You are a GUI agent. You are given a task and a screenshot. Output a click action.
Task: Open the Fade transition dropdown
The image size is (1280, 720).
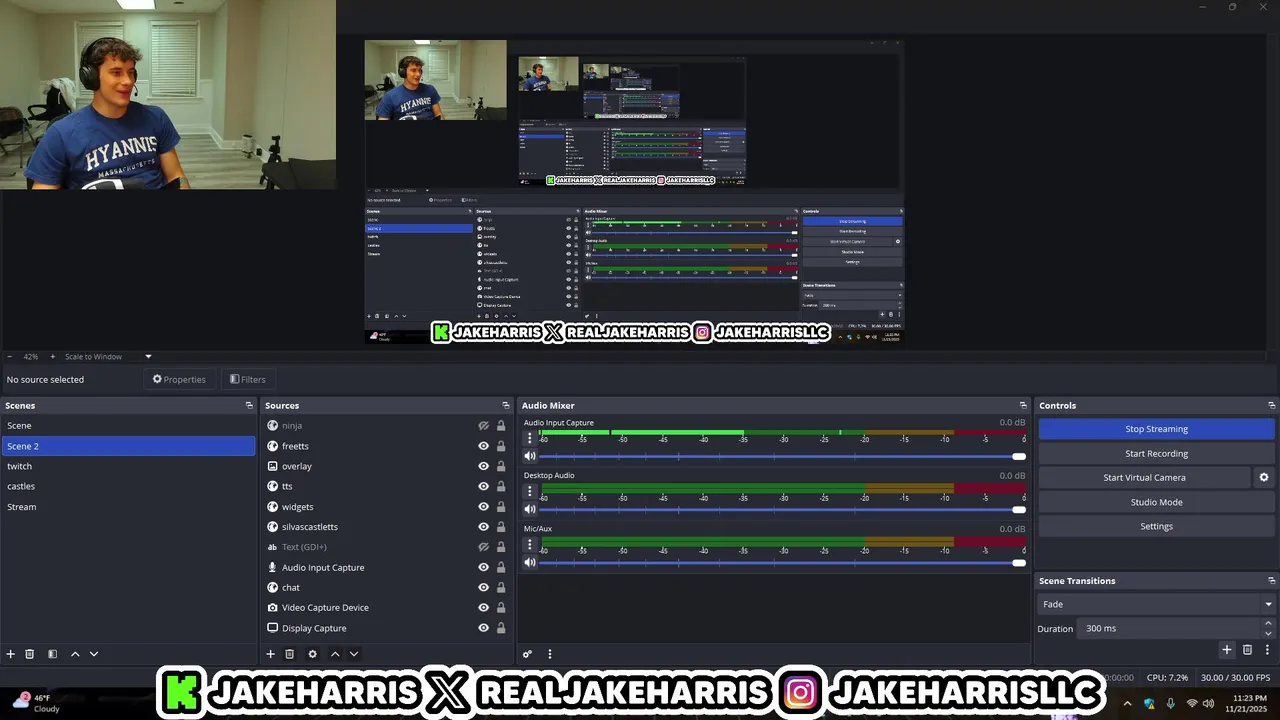(x=1156, y=604)
